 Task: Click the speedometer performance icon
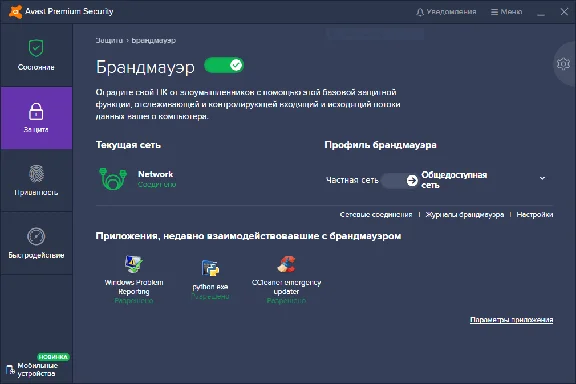click(x=36, y=236)
